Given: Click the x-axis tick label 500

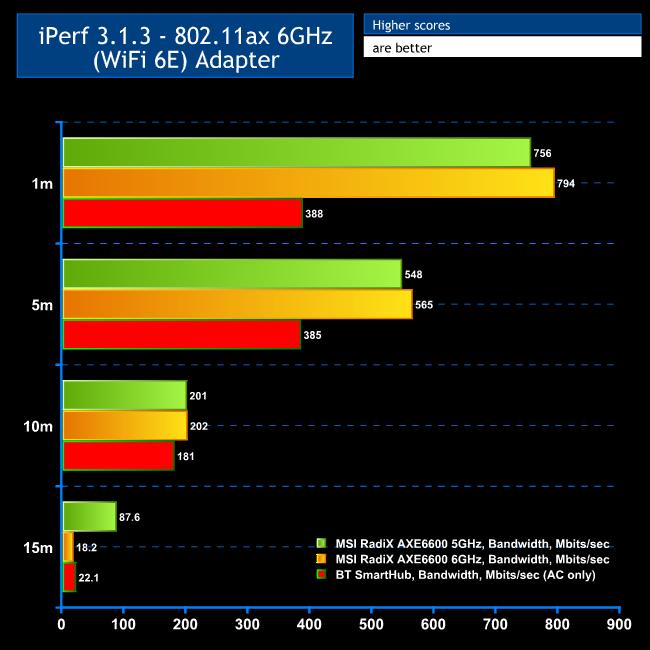Looking at the screenshot, I should 371,624.
